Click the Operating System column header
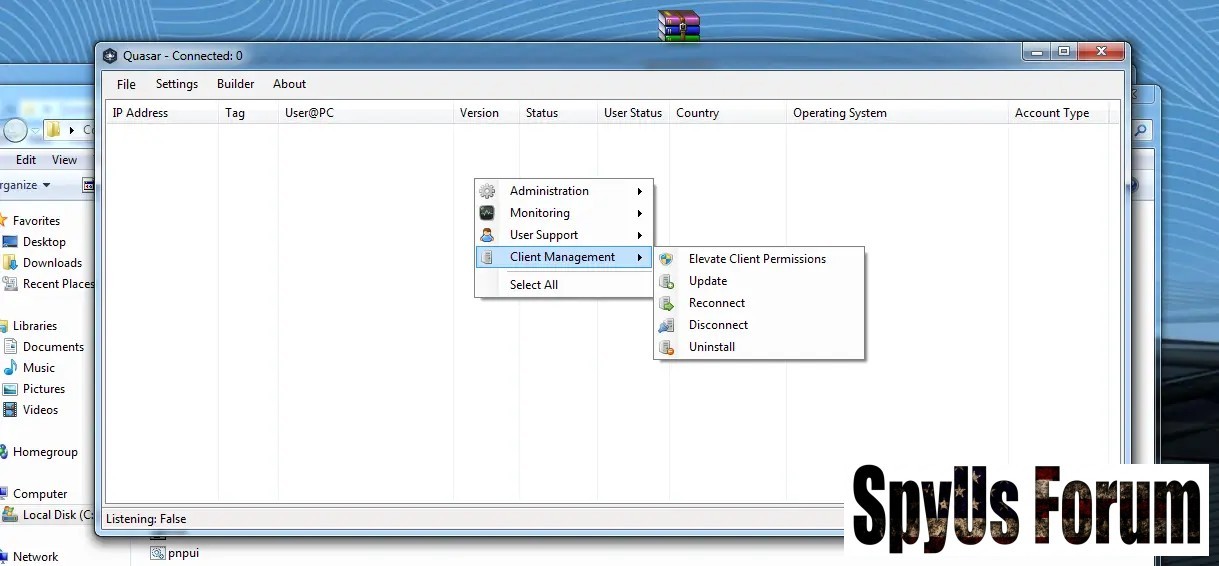Screen dimensions: 1219x566 coord(839,113)
